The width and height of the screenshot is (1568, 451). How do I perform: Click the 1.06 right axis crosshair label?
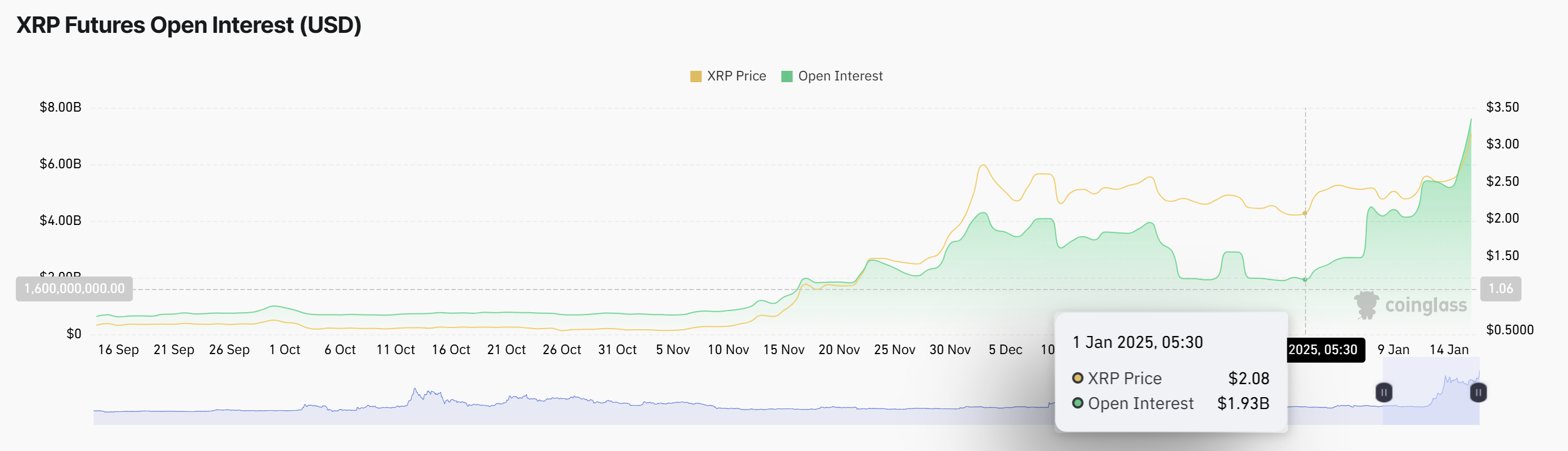[x=1501, y=288]
